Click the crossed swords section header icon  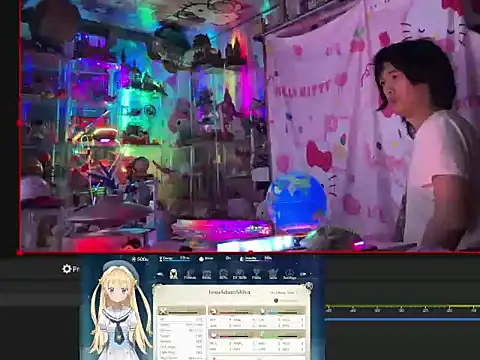click(x=163, y=312)
